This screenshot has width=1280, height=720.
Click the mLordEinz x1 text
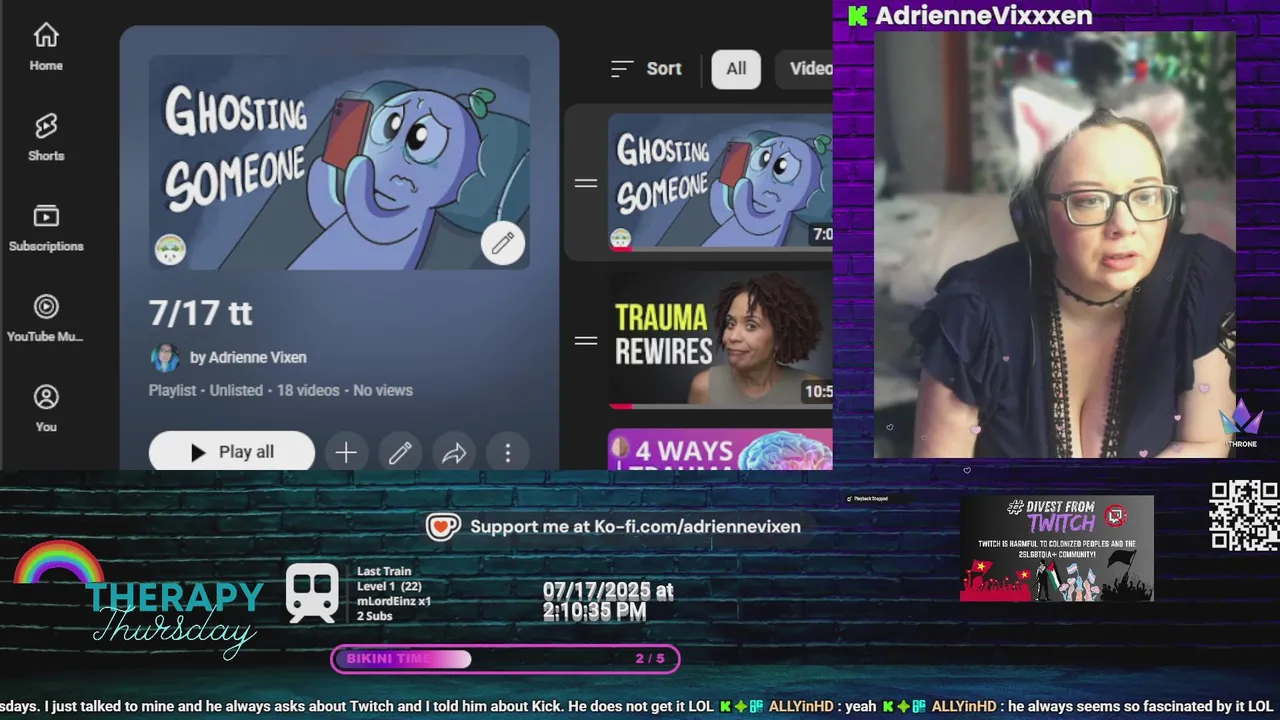click(x=394, y=601)
